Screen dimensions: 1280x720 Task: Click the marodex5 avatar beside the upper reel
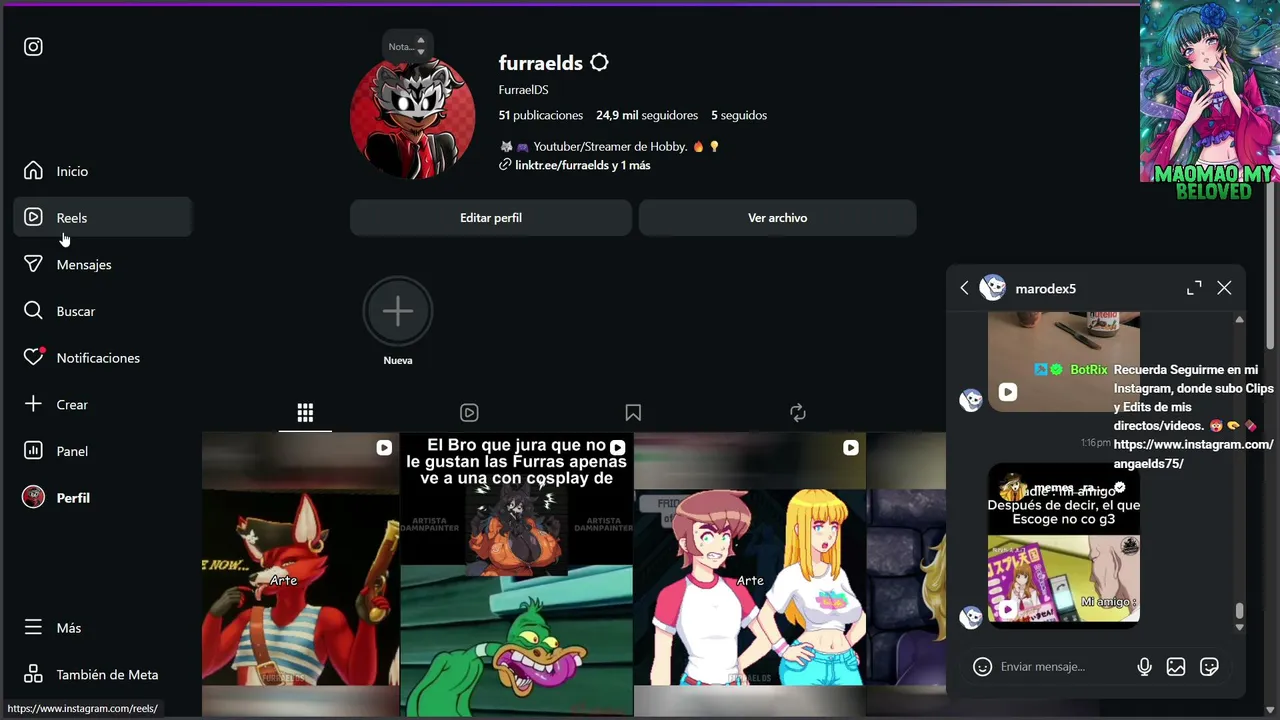point(971,400)
